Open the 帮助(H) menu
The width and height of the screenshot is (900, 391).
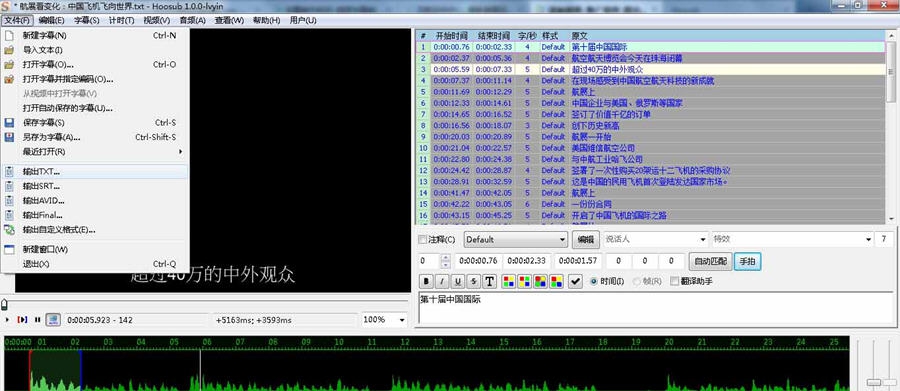[x=266, y=20]
